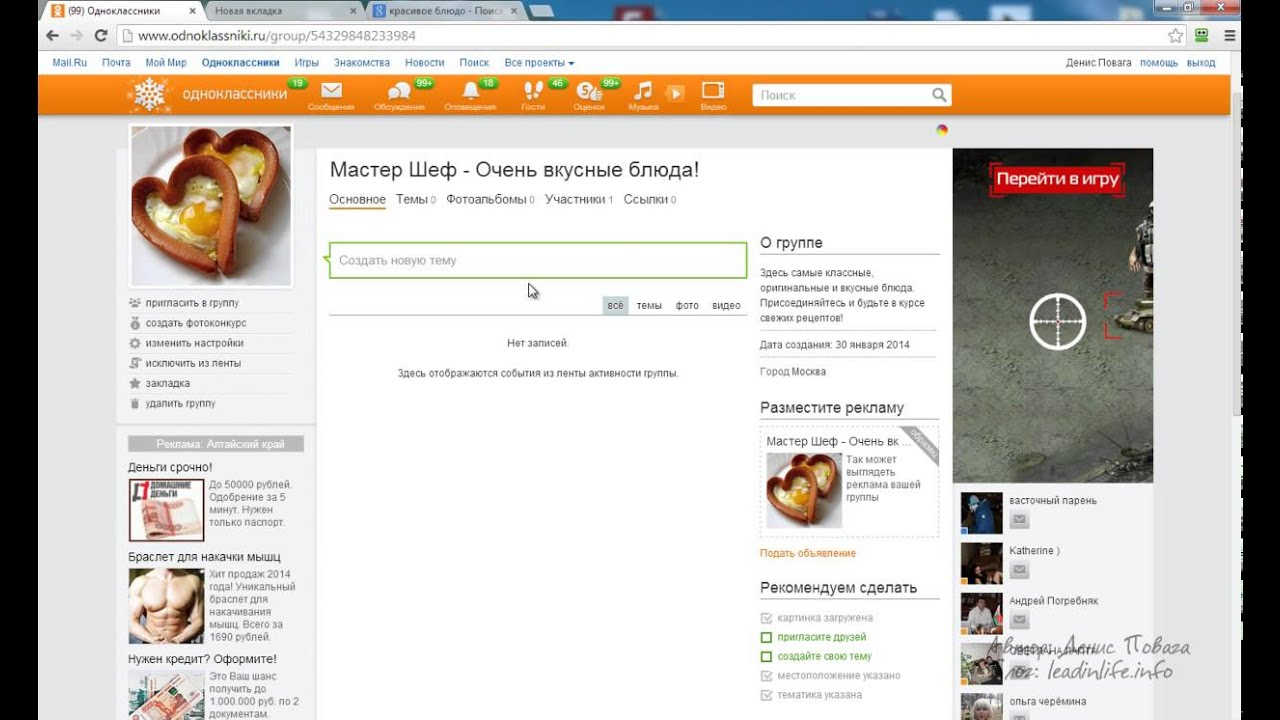This screenshot has height=720, width=1280.
Task: Toggle картинка загружена checkbox
Action: 766,618
